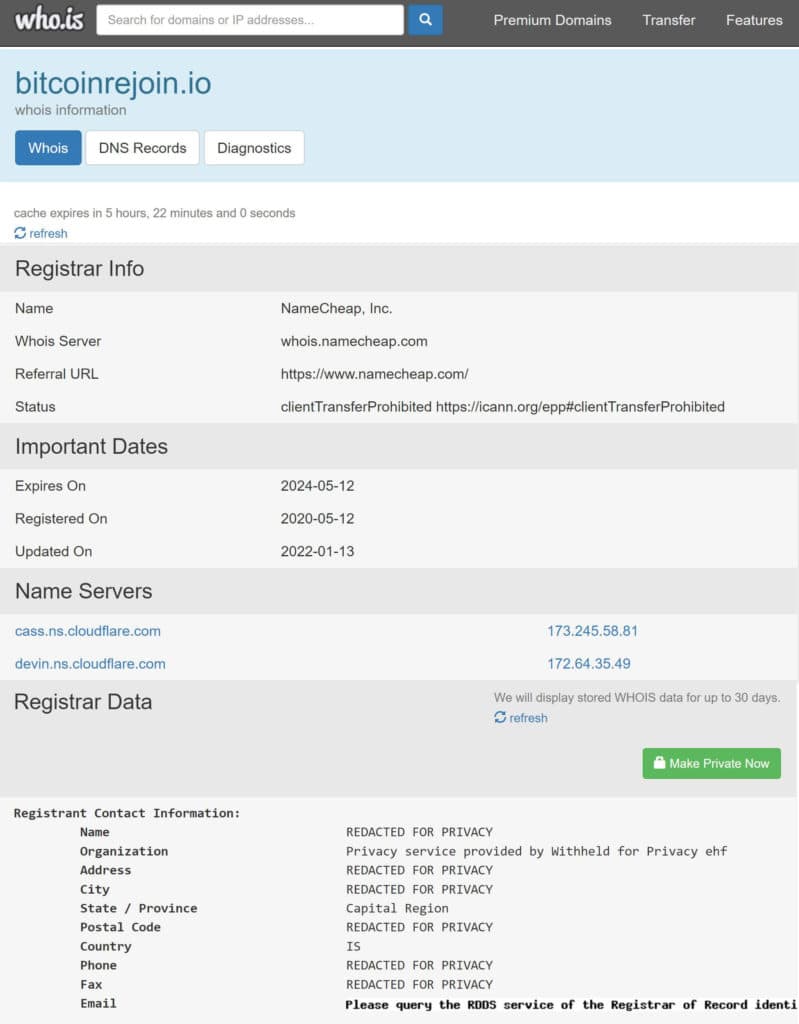Select 'Privacy service provided by Withheld for Privacy ehf'
The image size is (799, 1024).
tap(536, 851)
